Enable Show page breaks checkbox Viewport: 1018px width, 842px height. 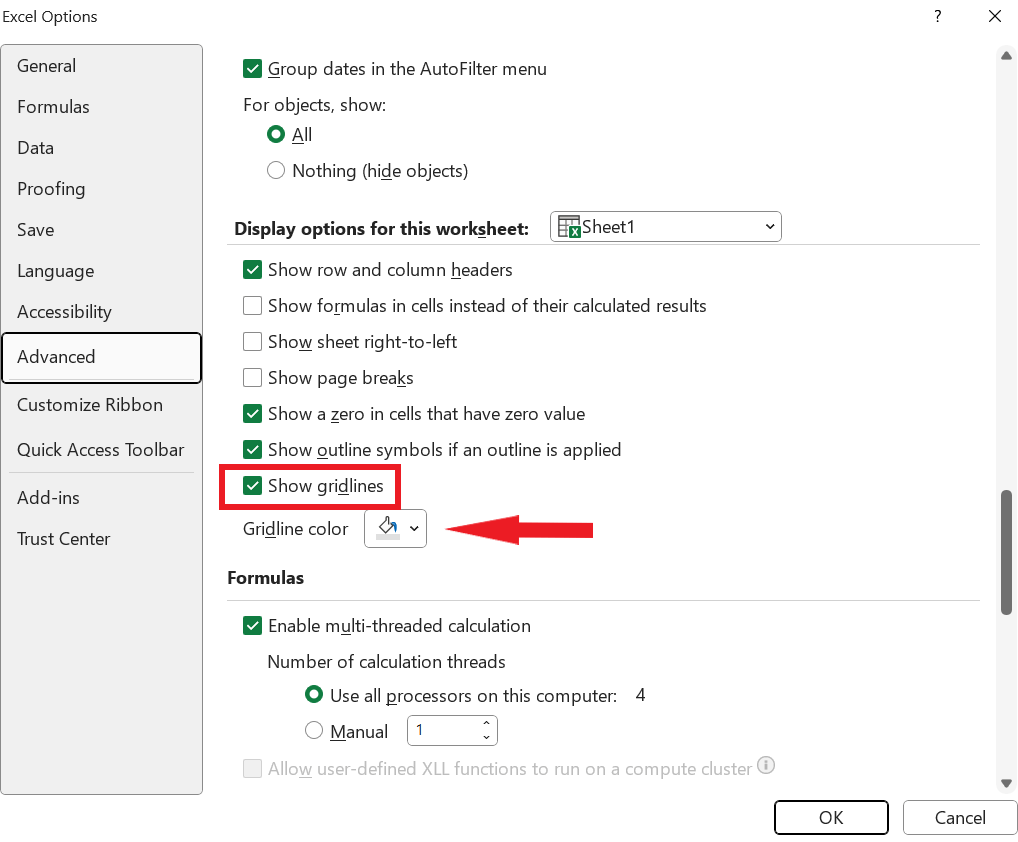(x=253, y=378)
